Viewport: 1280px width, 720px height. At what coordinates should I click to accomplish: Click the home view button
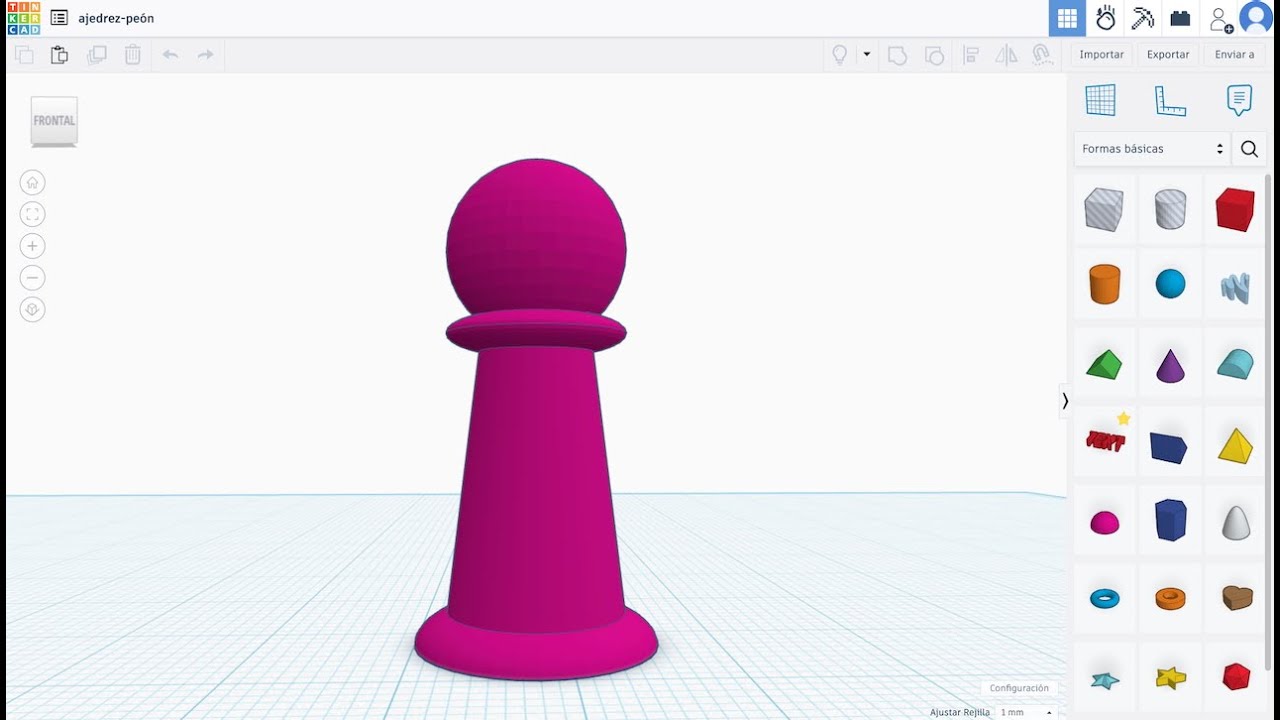[x=33, y=182]
